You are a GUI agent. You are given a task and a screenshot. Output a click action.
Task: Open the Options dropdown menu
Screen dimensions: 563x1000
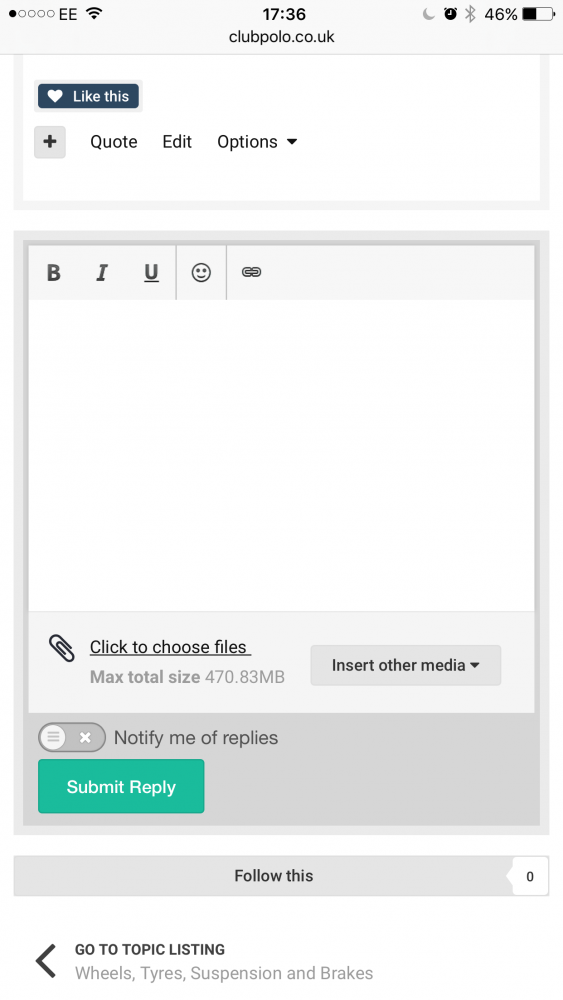[257, 142]
